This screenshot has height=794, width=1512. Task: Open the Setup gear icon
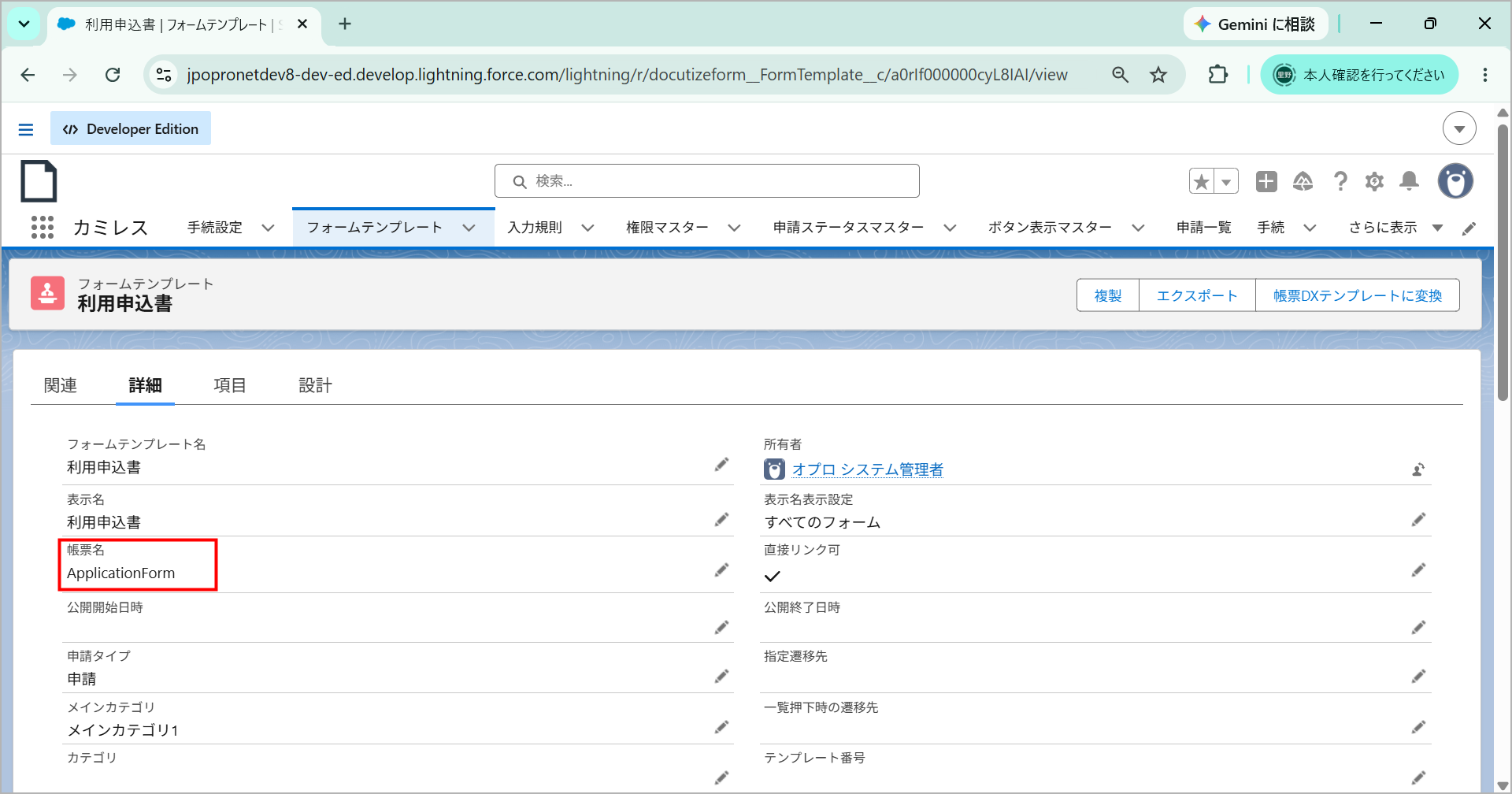coord(1374,181)
